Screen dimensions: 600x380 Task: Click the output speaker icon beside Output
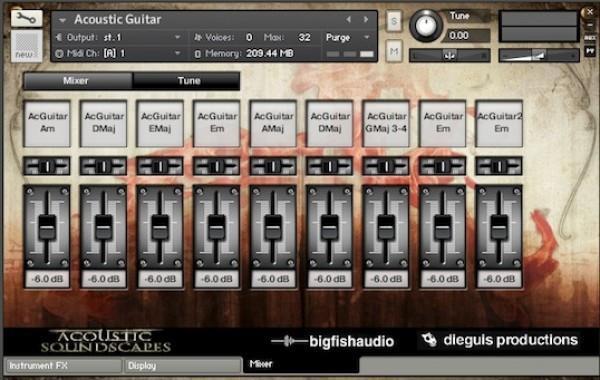coord(59,37)
